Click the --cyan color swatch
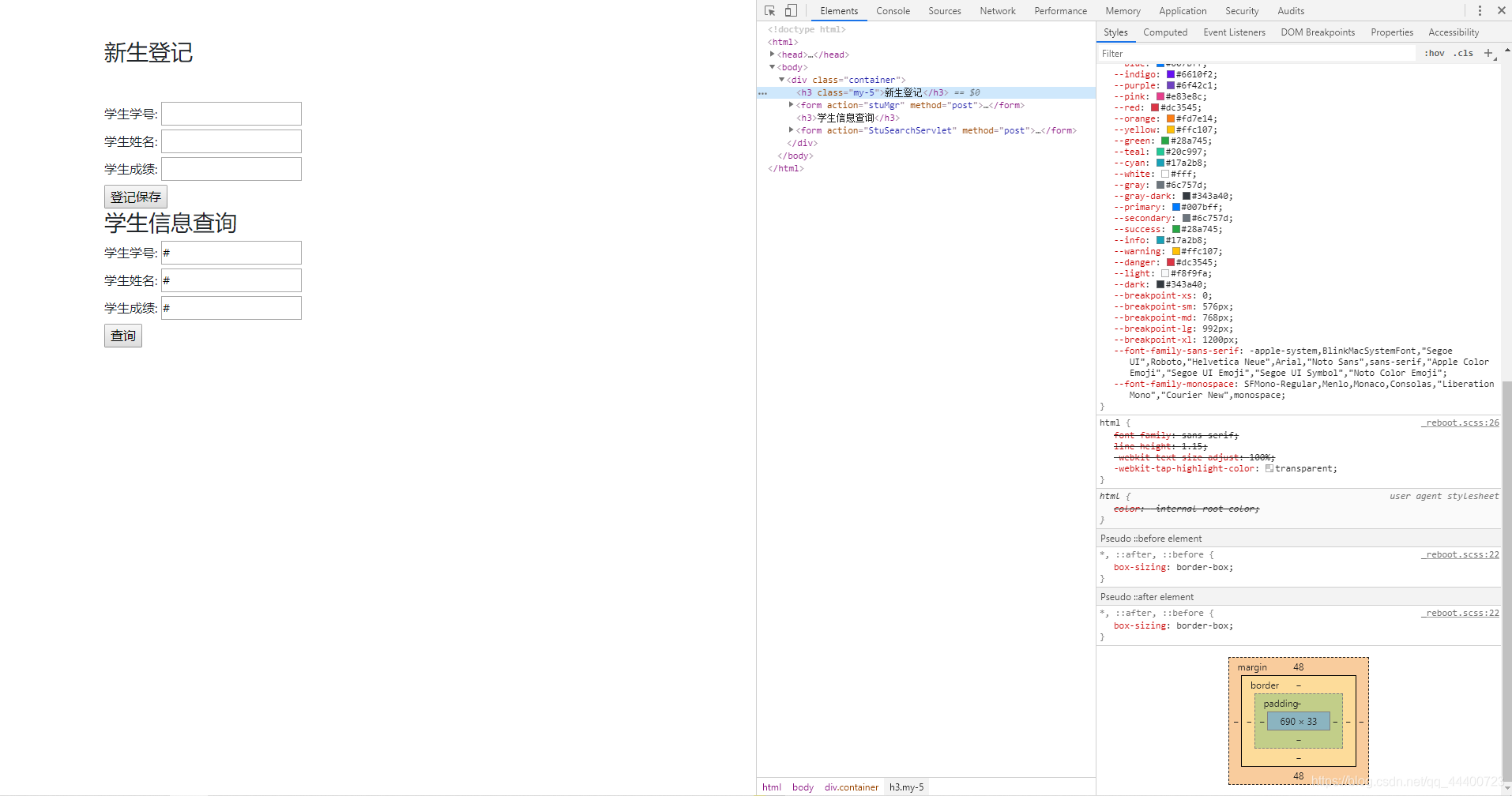Screen dimensions: 1512x796 1160,163
